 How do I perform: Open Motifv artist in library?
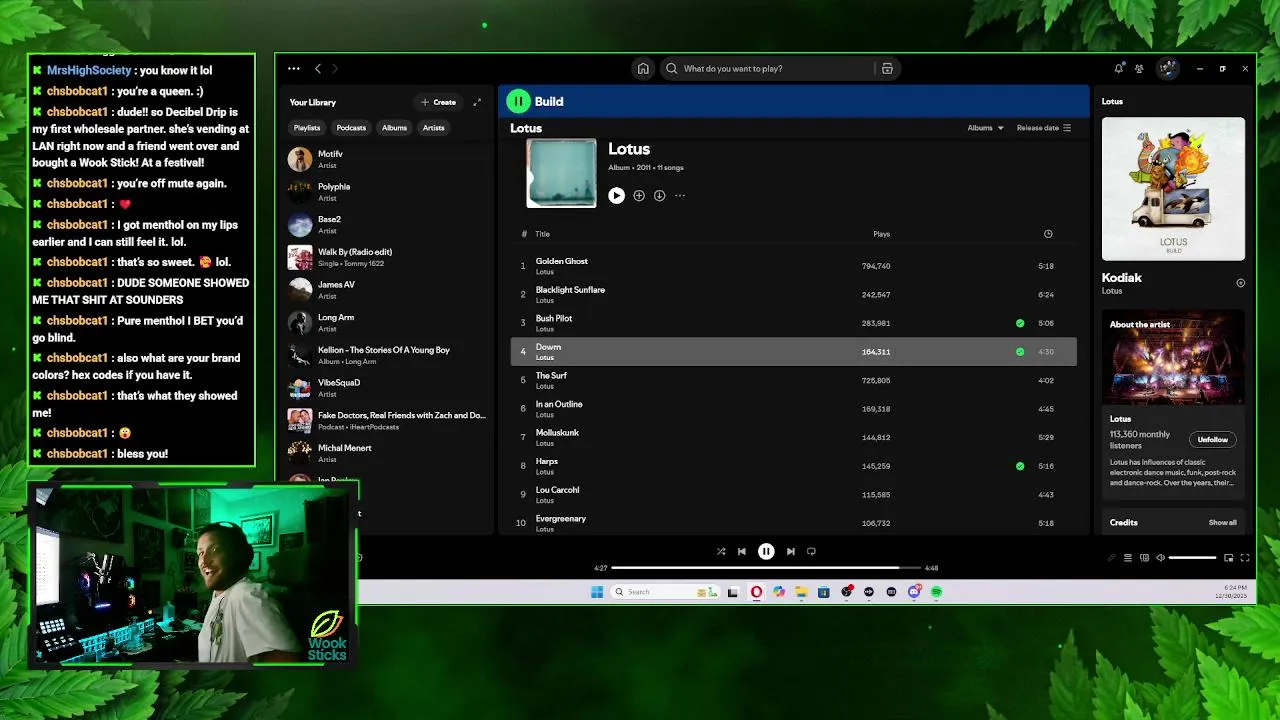click(x=386, y=159)
